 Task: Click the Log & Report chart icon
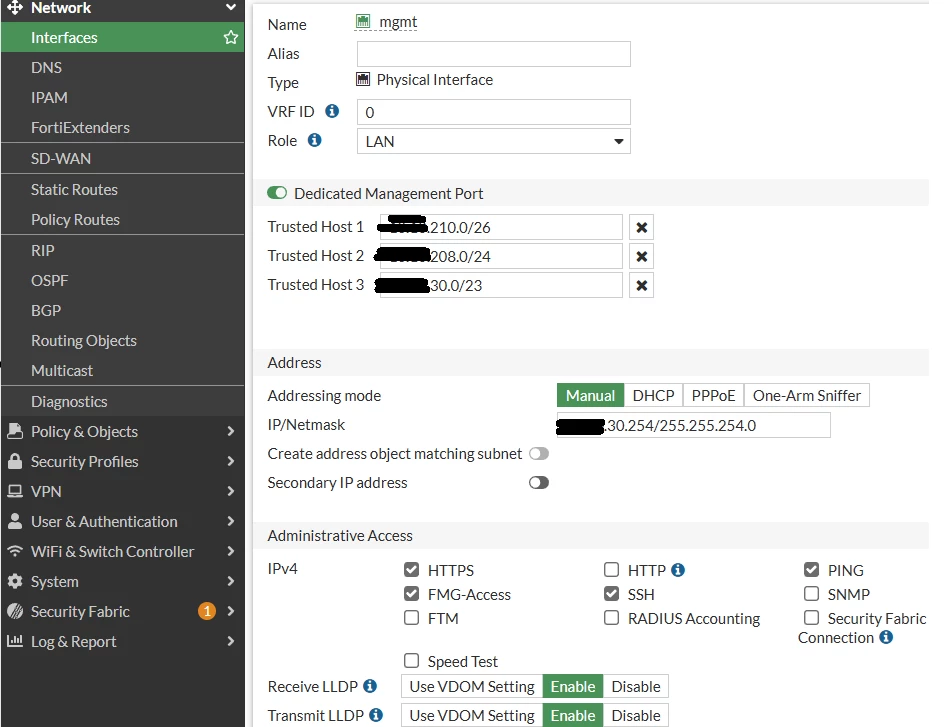[x=15, y=640]
